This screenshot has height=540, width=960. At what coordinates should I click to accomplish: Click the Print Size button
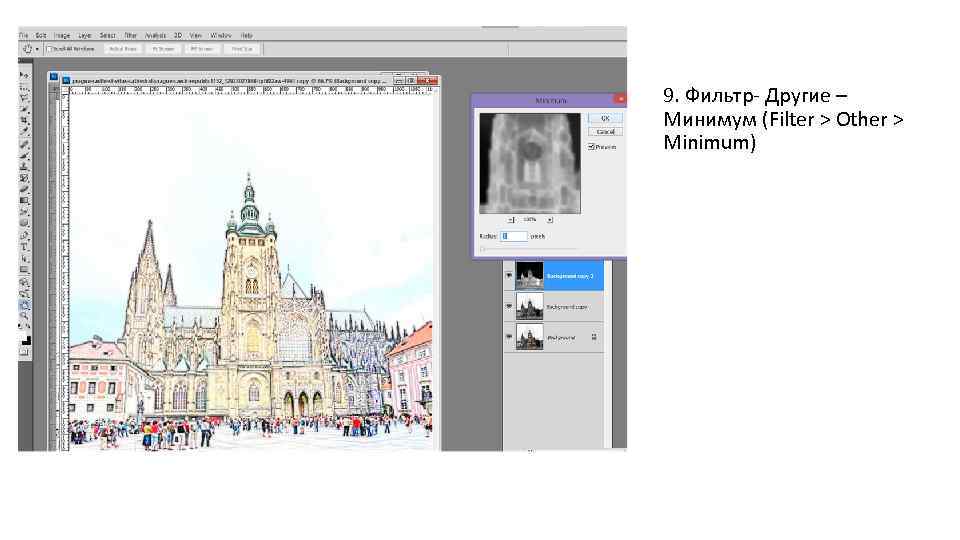point(242,49)
